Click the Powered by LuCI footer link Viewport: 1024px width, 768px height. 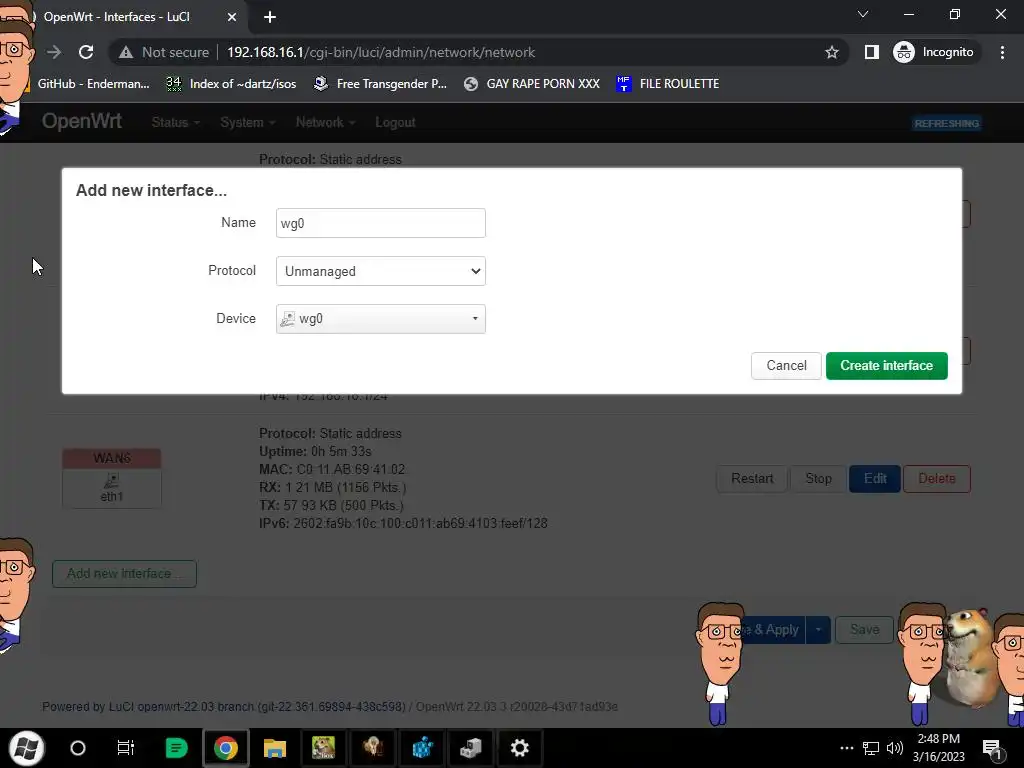click(x=224, y=707)
